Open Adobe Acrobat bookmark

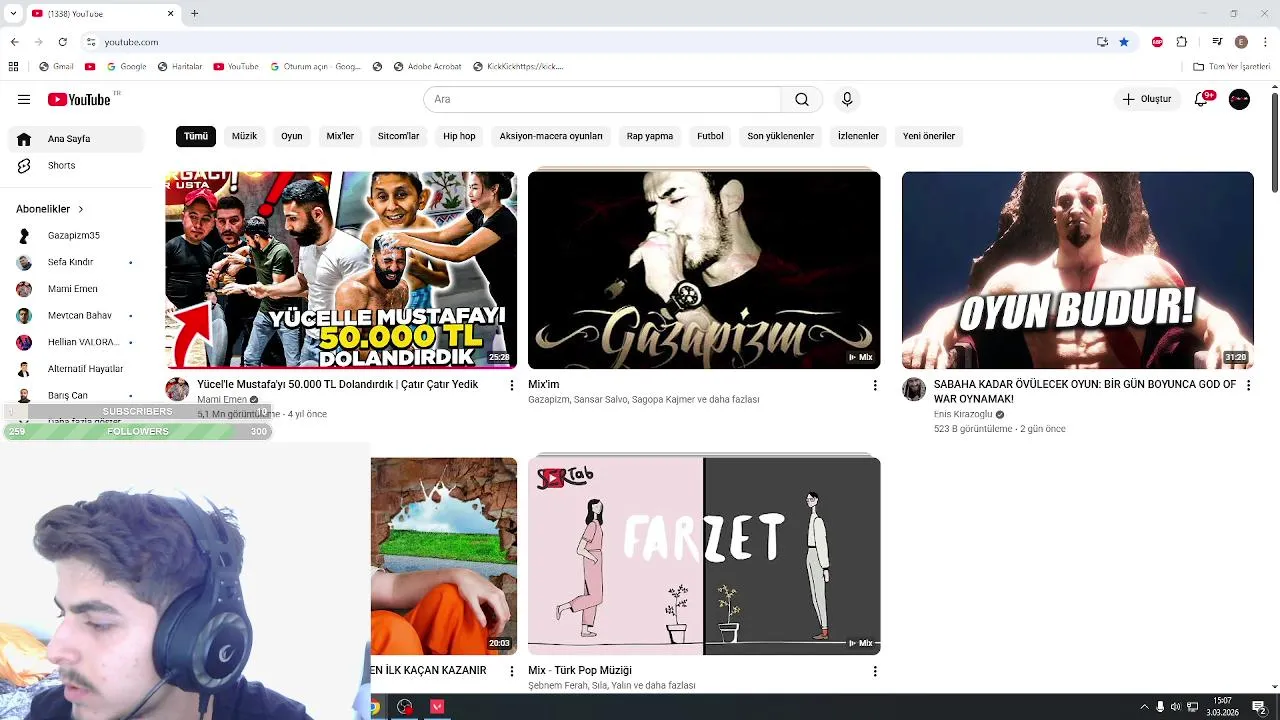(427, 66)
